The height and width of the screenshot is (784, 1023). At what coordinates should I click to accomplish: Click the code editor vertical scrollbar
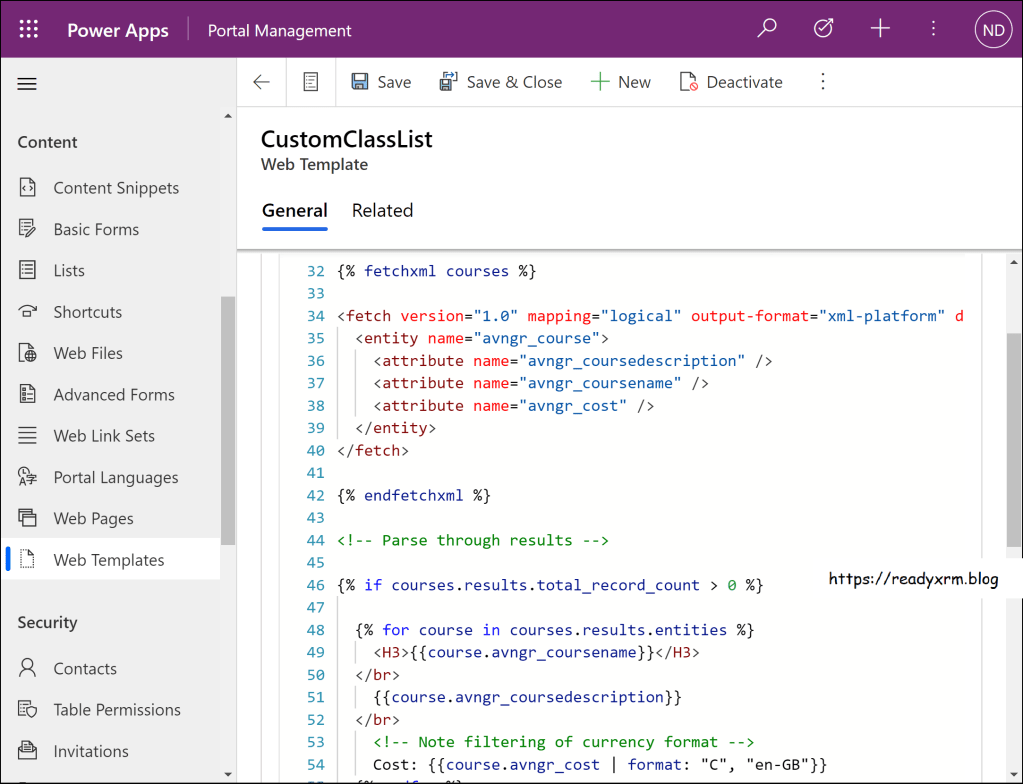pyautogui.click(x=1013, y=440)
